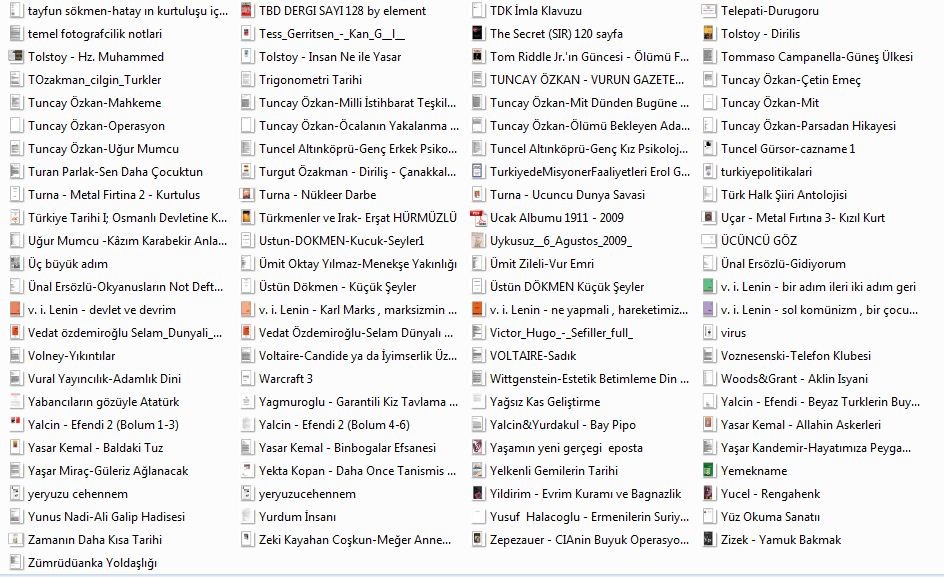
Task: Click the icon of Yasar Kemal - Allahin Askerleri
Action: coord(709,425)
